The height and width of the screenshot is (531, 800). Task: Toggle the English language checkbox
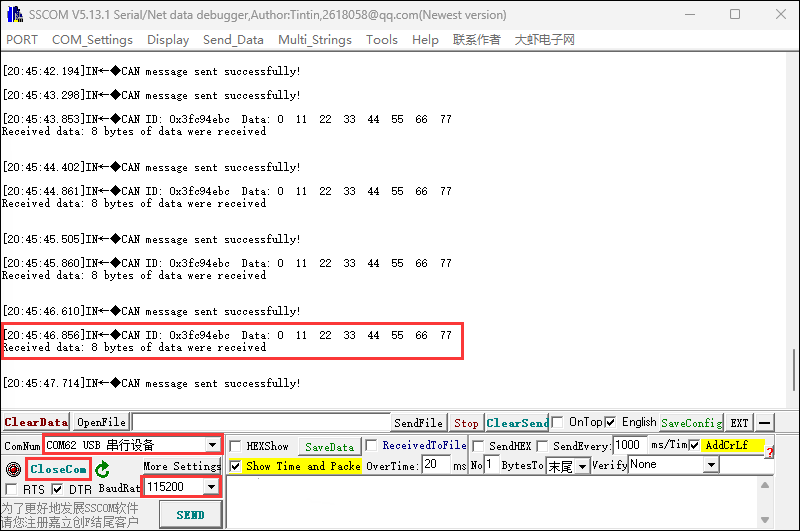coord(610,422)
